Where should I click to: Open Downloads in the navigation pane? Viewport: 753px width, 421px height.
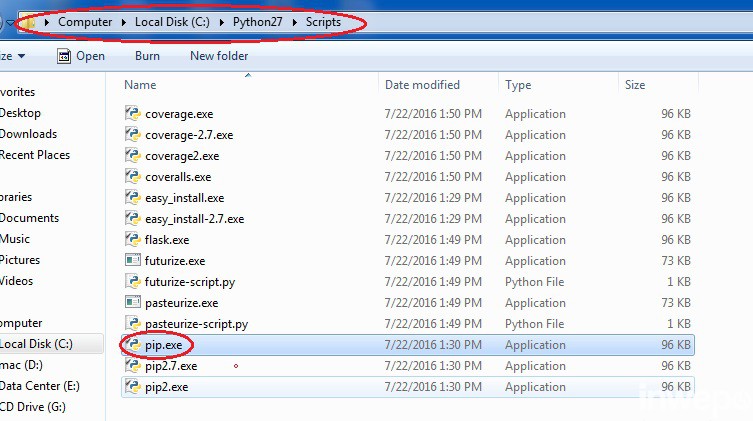[x=28, y=134]
